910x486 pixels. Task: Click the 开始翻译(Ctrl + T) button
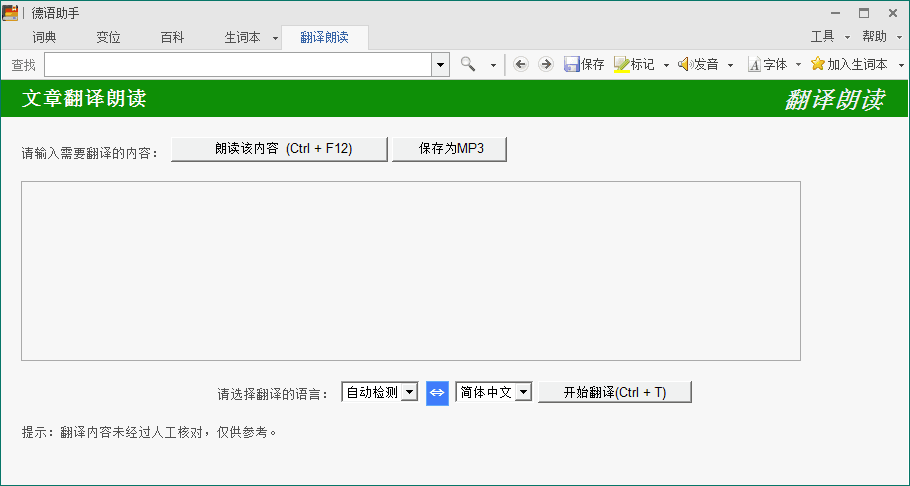(614, 393)
